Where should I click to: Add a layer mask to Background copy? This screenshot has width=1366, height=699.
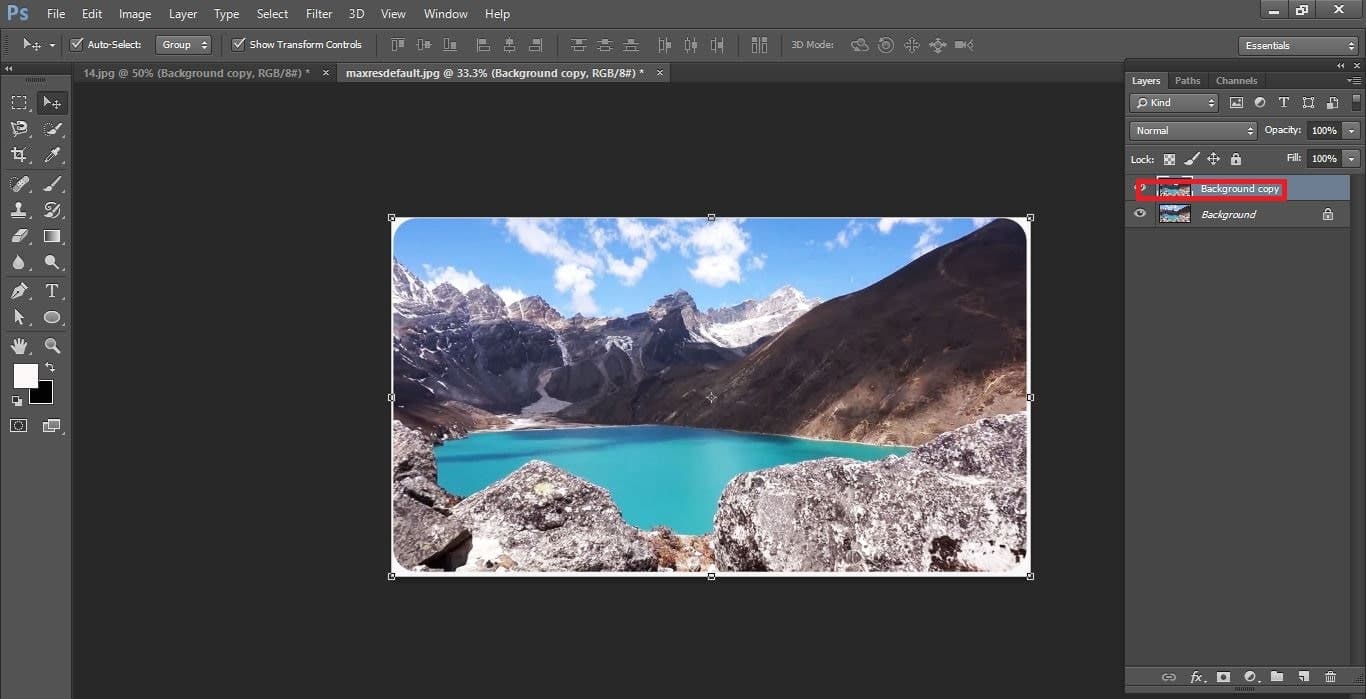pos(1224,677)
